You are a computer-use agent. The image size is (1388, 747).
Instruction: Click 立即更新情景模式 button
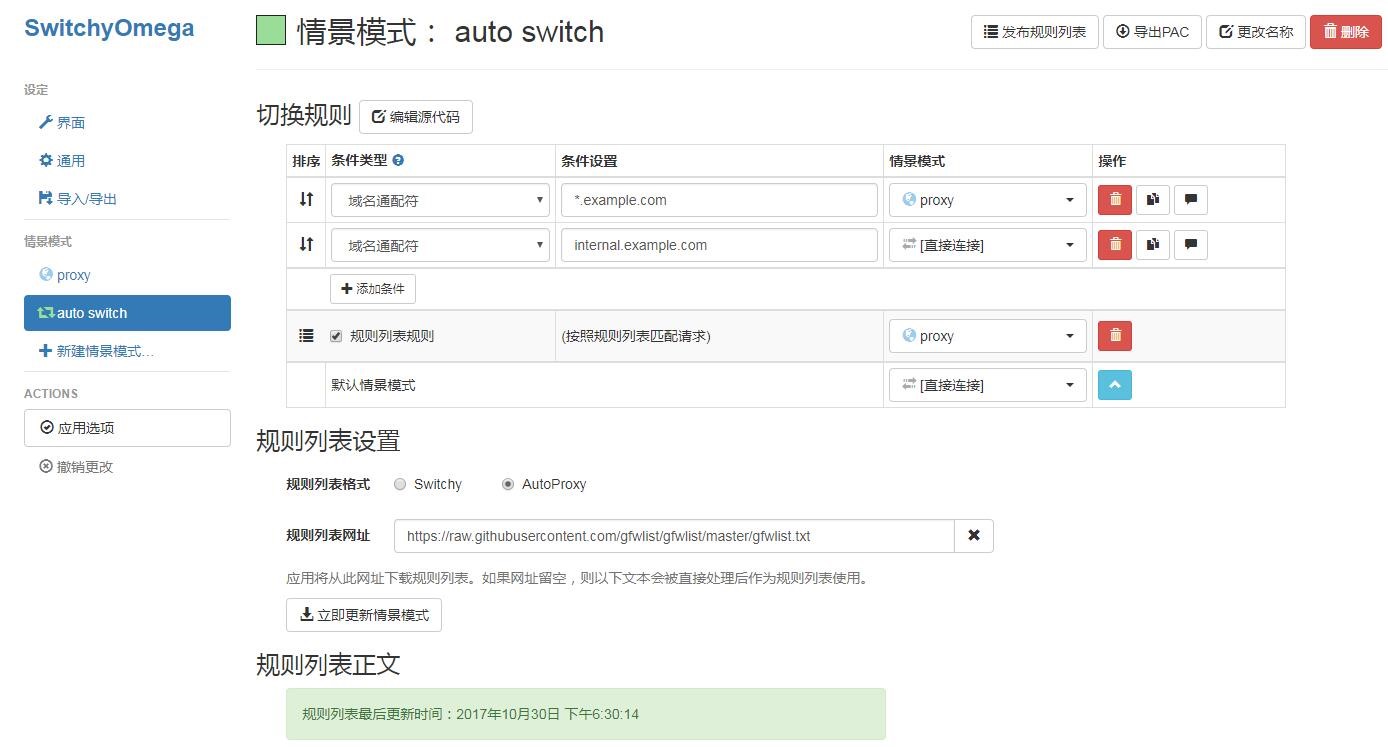[364, 615]
